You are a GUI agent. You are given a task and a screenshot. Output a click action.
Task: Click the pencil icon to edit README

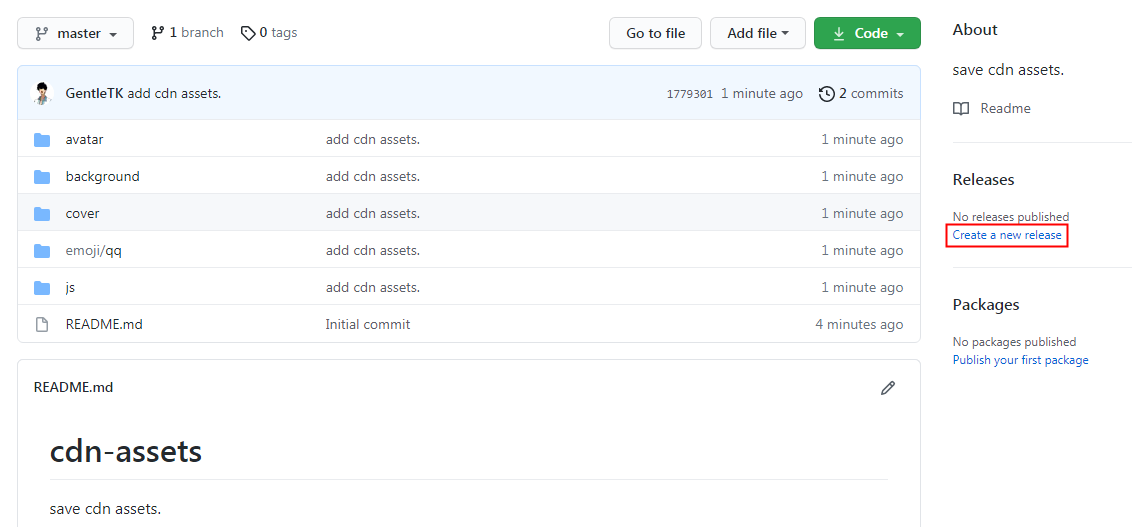(x=887, y=388)
